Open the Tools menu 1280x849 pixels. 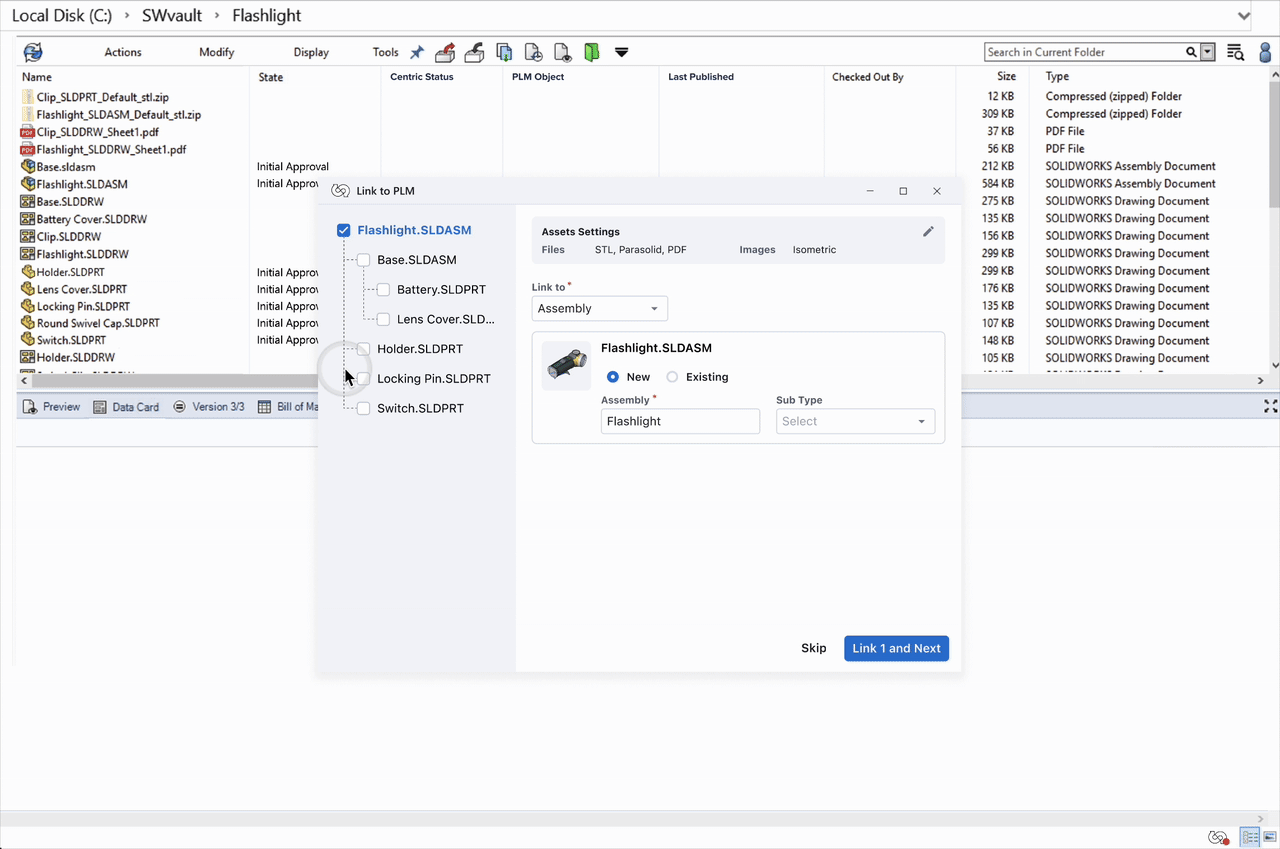pos(386,52)
